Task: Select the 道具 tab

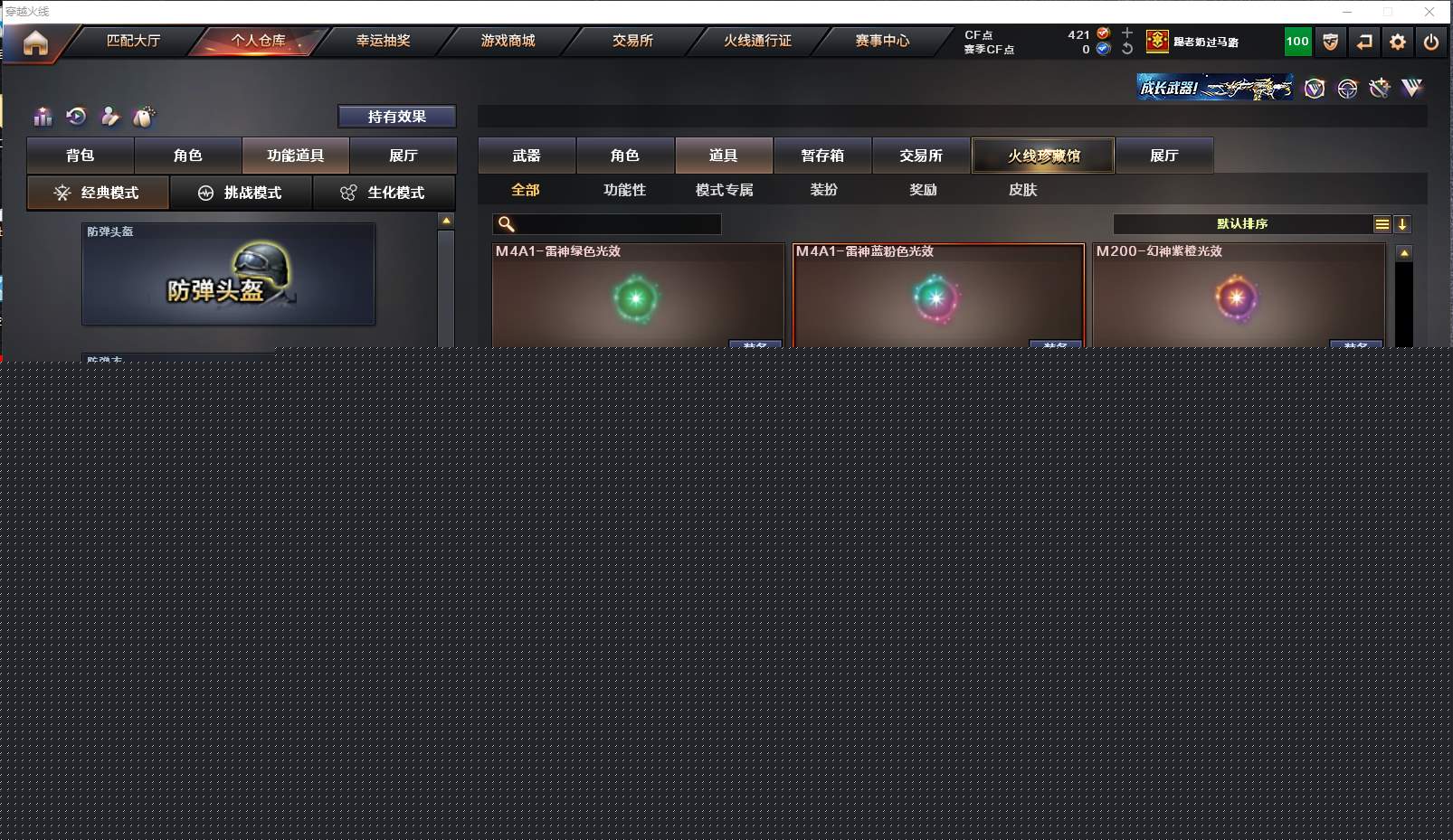Action: [x=724, y=156]
